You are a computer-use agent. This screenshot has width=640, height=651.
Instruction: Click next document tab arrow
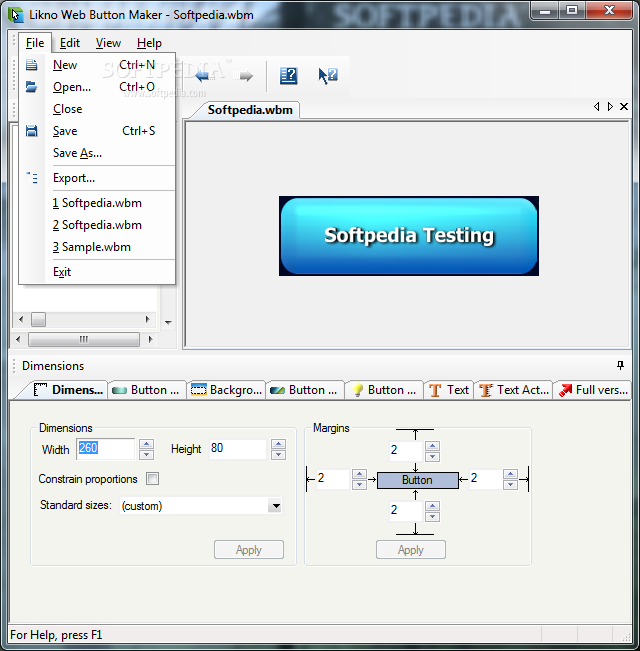tap(610, 107)
